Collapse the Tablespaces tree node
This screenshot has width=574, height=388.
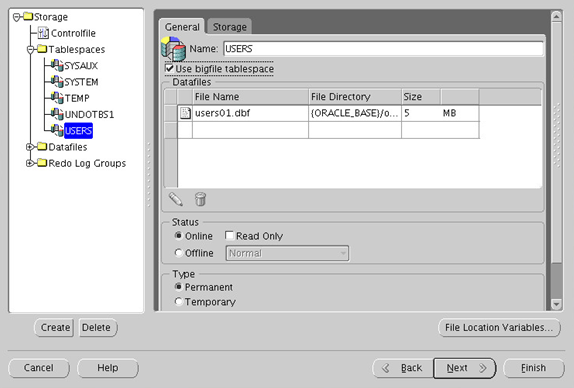coord(31,49)
